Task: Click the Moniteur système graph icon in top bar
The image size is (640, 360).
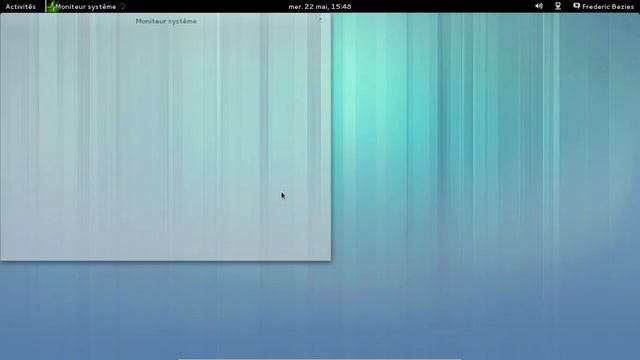Action: click(x=52, y=7)
